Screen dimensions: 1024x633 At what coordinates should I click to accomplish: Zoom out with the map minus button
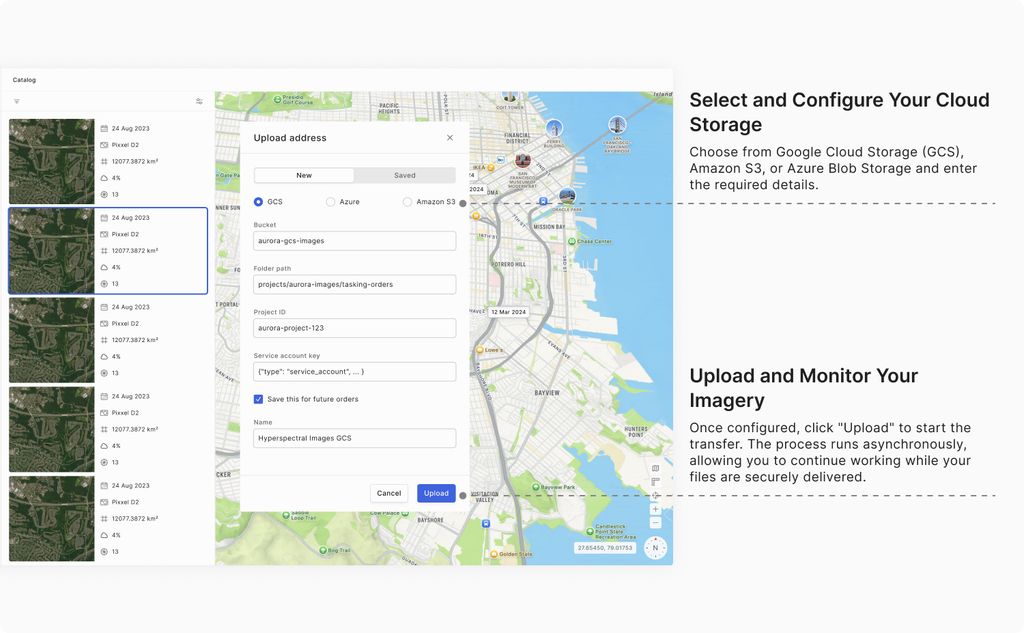click(x=656, y=523)
